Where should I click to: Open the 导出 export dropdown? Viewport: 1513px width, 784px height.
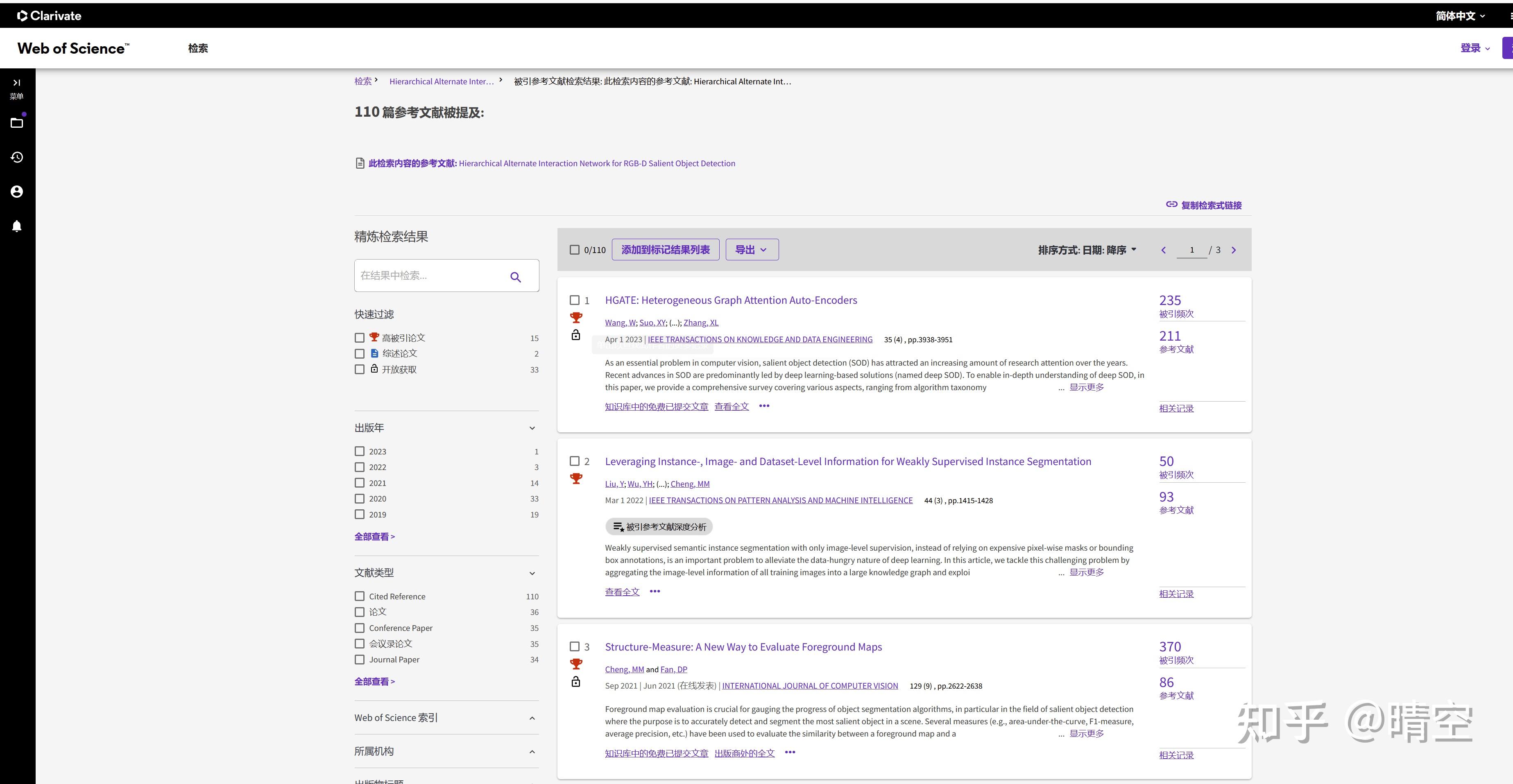pyautogui.click(x=751, y=250)
